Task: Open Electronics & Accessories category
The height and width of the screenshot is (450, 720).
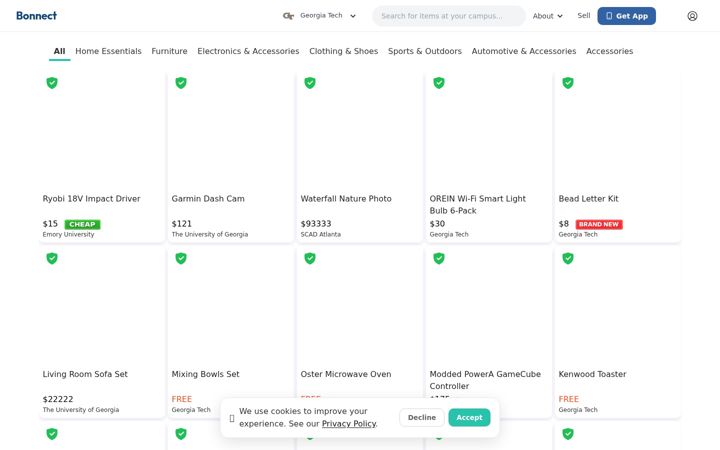Action: (248, 51)
